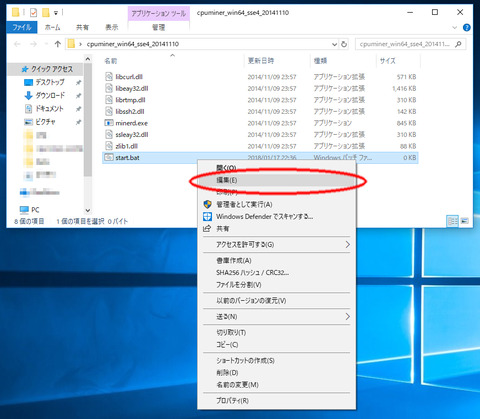The width and height of the screenshot is (480, 419).
Task: Select the libssh2.dll file
Action: [130, 111]
